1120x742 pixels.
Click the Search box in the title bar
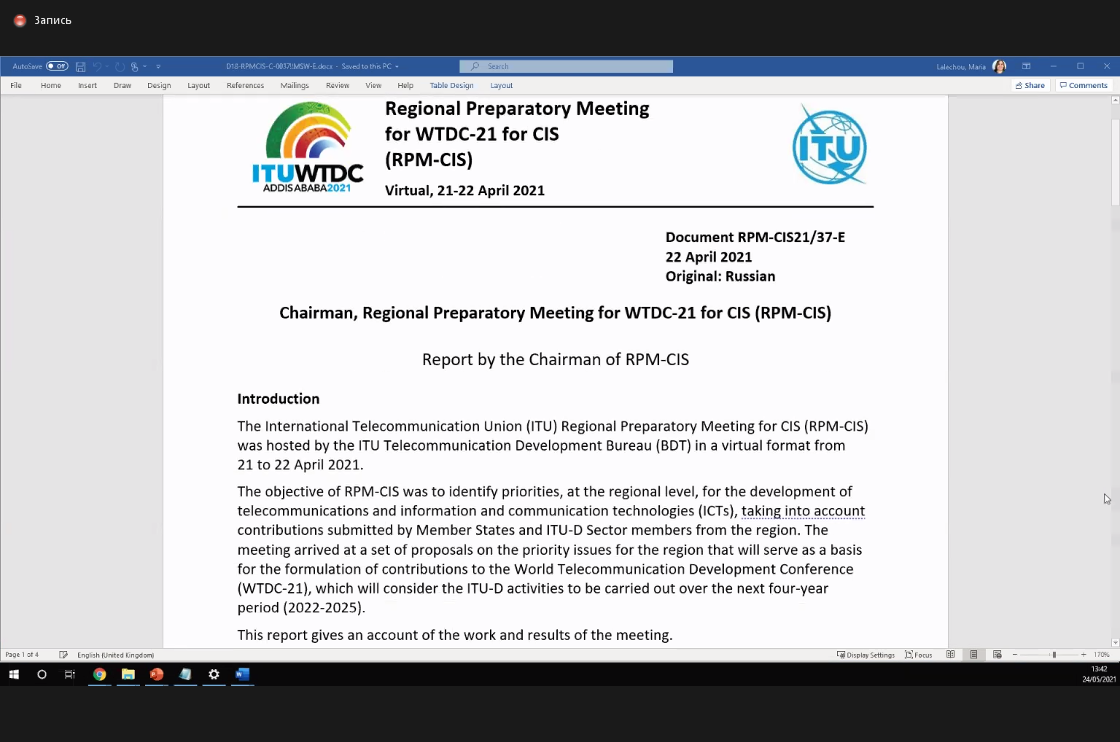[566, 66]
